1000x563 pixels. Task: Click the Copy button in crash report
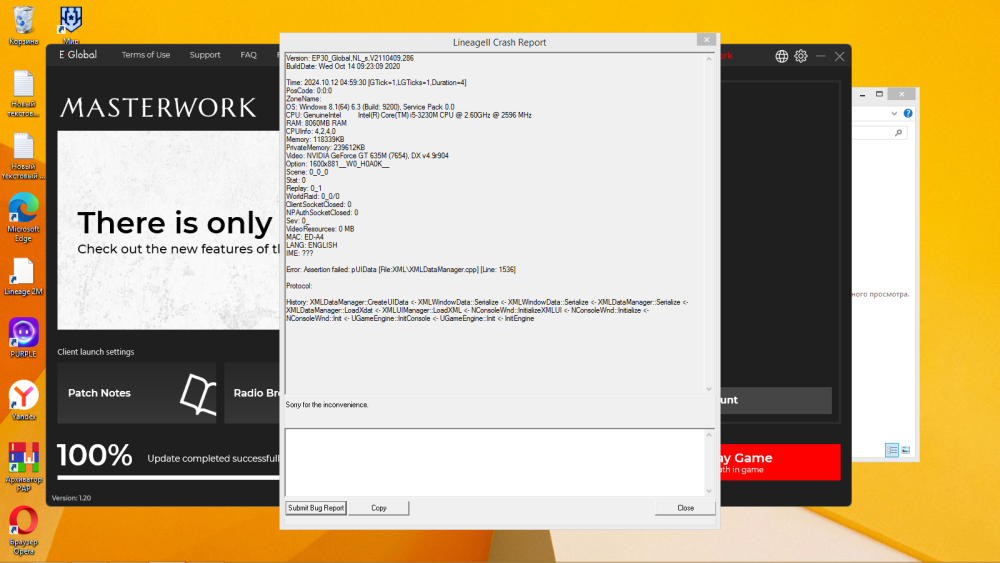click(x=379, y=508)
